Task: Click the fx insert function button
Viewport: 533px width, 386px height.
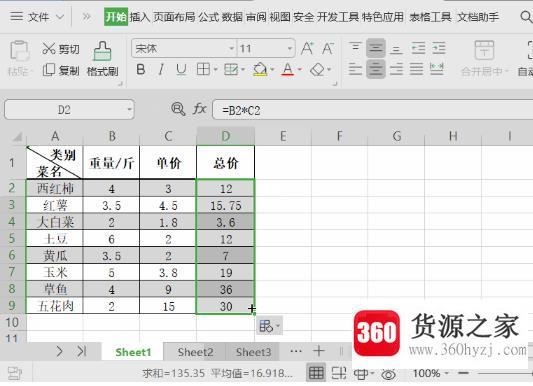Action: coord(200,109)
